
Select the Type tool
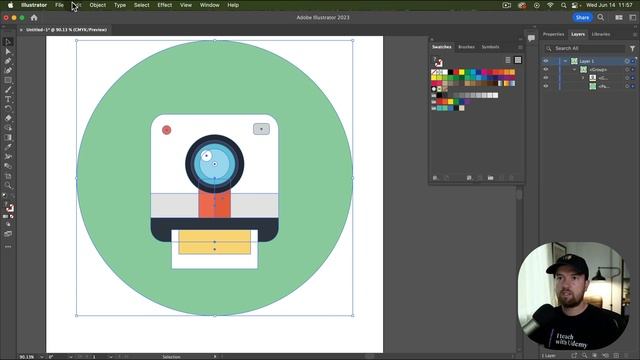click(8, 99)
